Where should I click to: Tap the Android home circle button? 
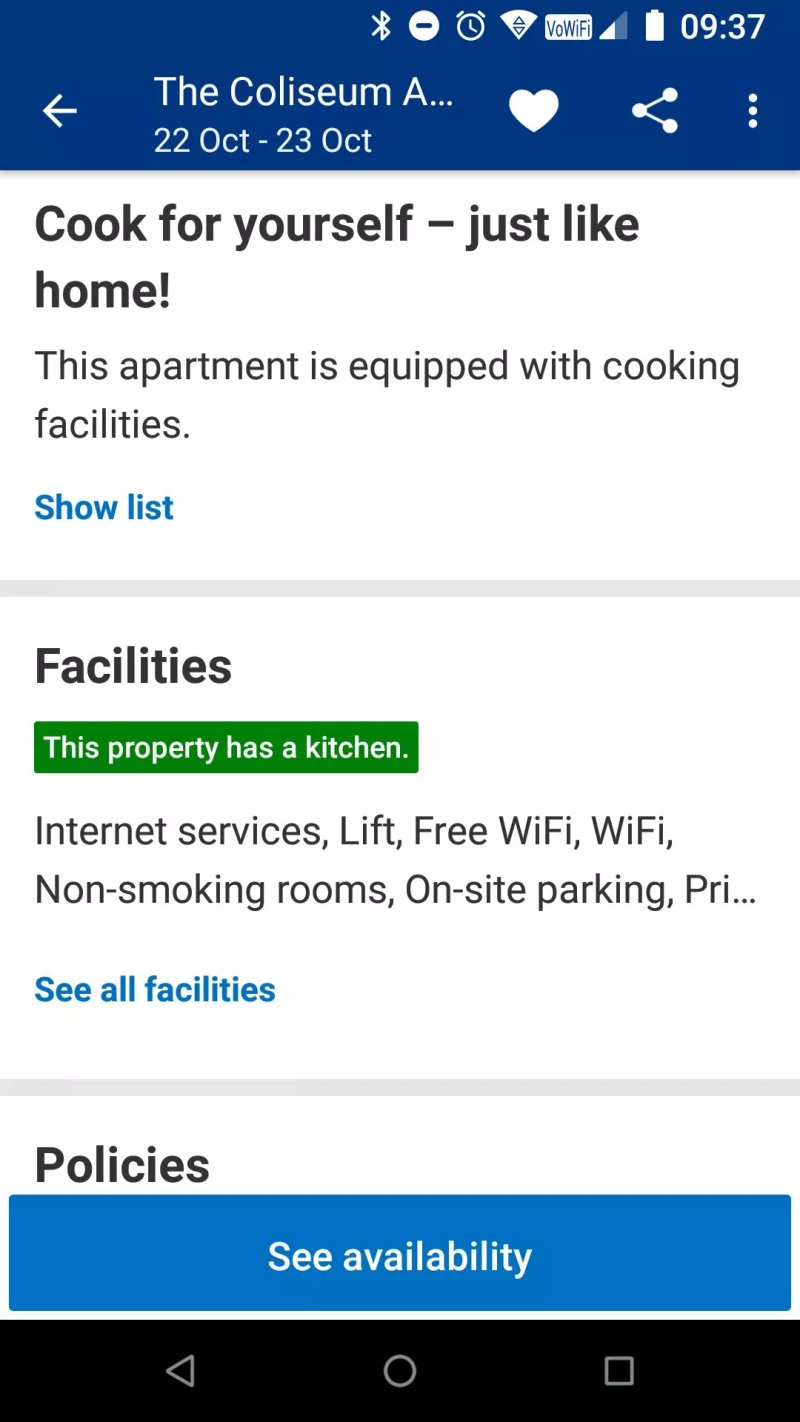coord(400,1371)
